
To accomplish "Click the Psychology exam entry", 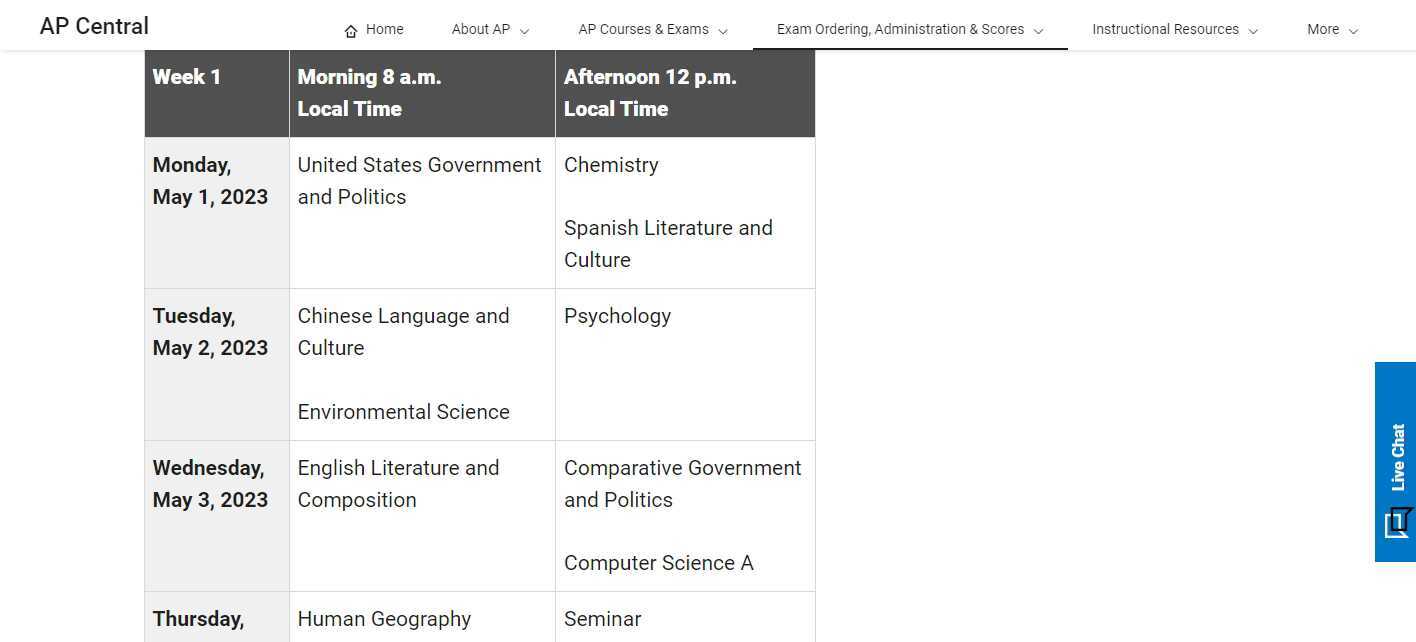I will (x=617, y=316).
